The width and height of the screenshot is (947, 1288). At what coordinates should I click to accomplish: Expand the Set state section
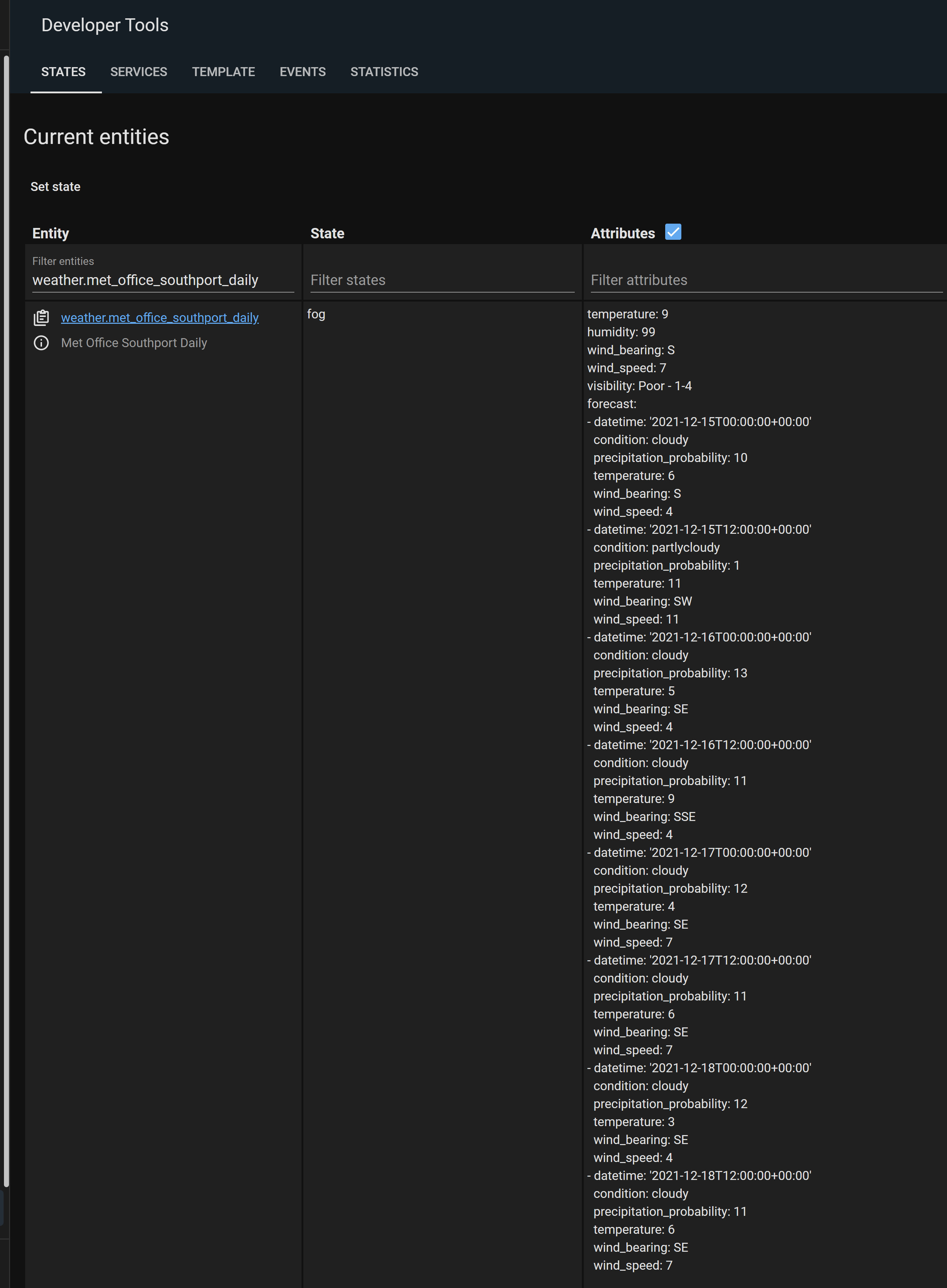pyautogui.click(x=55, y=186)
